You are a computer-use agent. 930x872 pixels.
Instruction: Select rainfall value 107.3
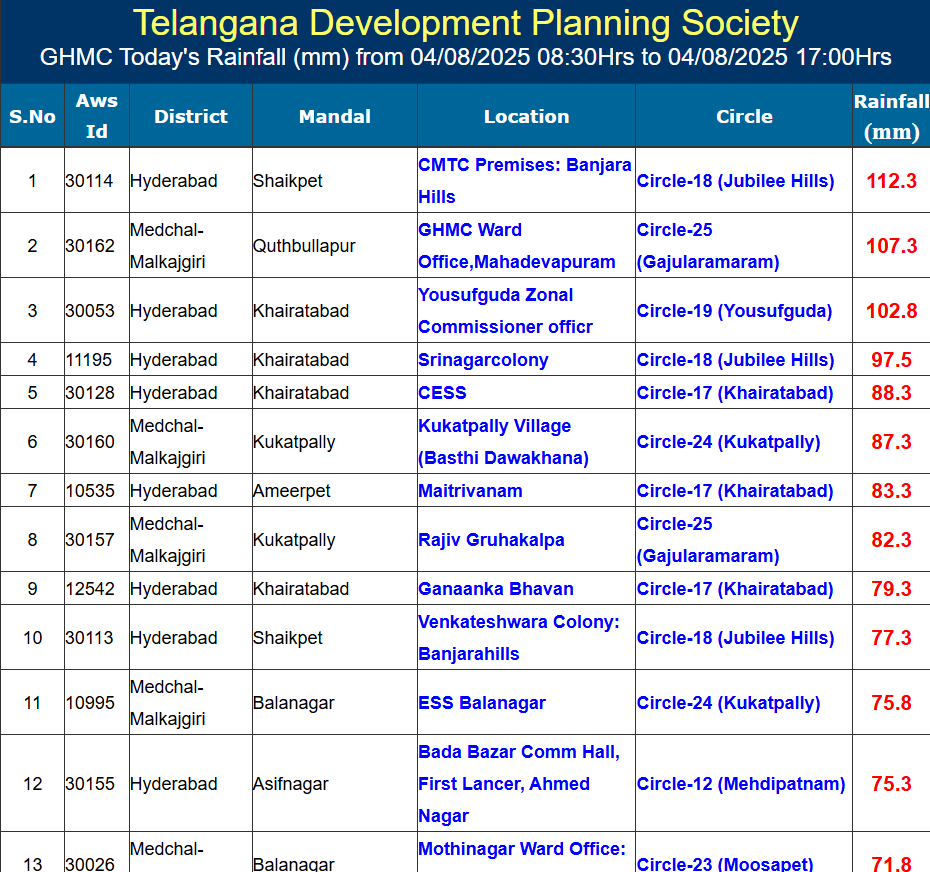[x=891, y=246]
